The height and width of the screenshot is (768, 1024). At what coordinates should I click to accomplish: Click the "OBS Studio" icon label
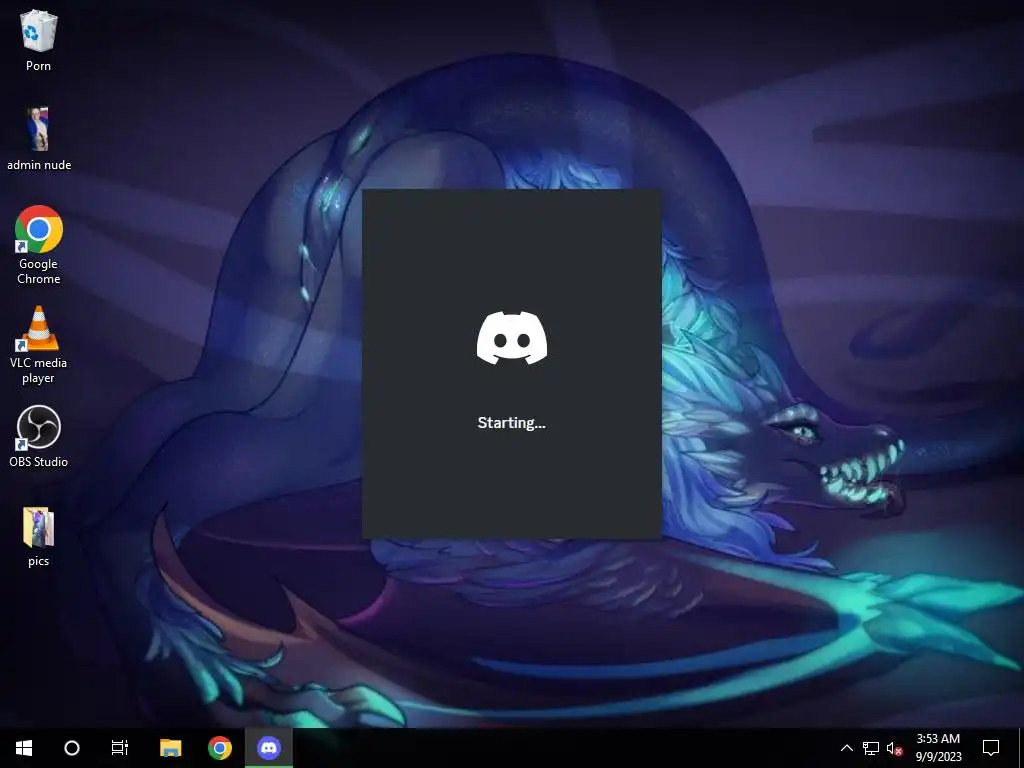click(x=39, y=462)
